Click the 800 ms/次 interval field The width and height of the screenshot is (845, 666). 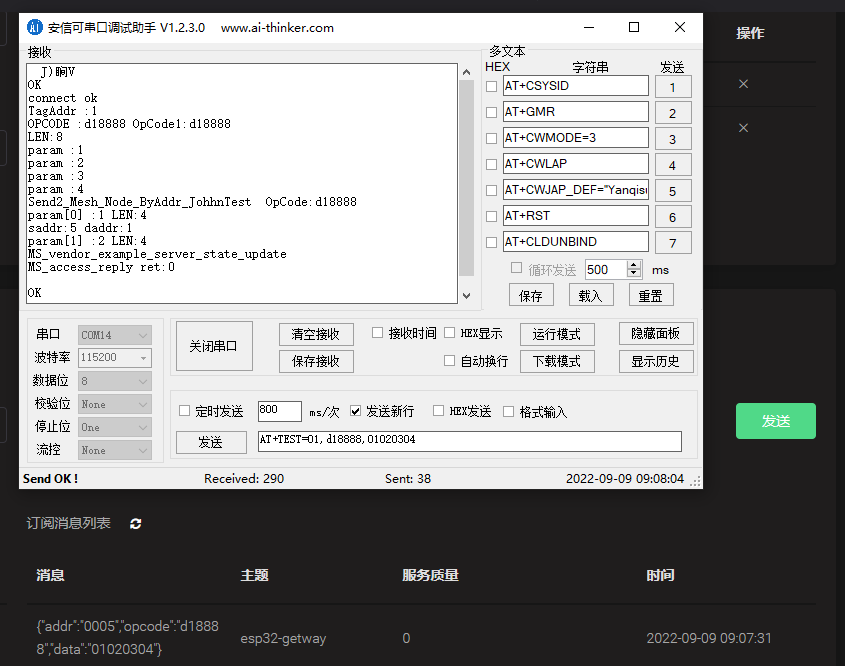tap(279, 411)
